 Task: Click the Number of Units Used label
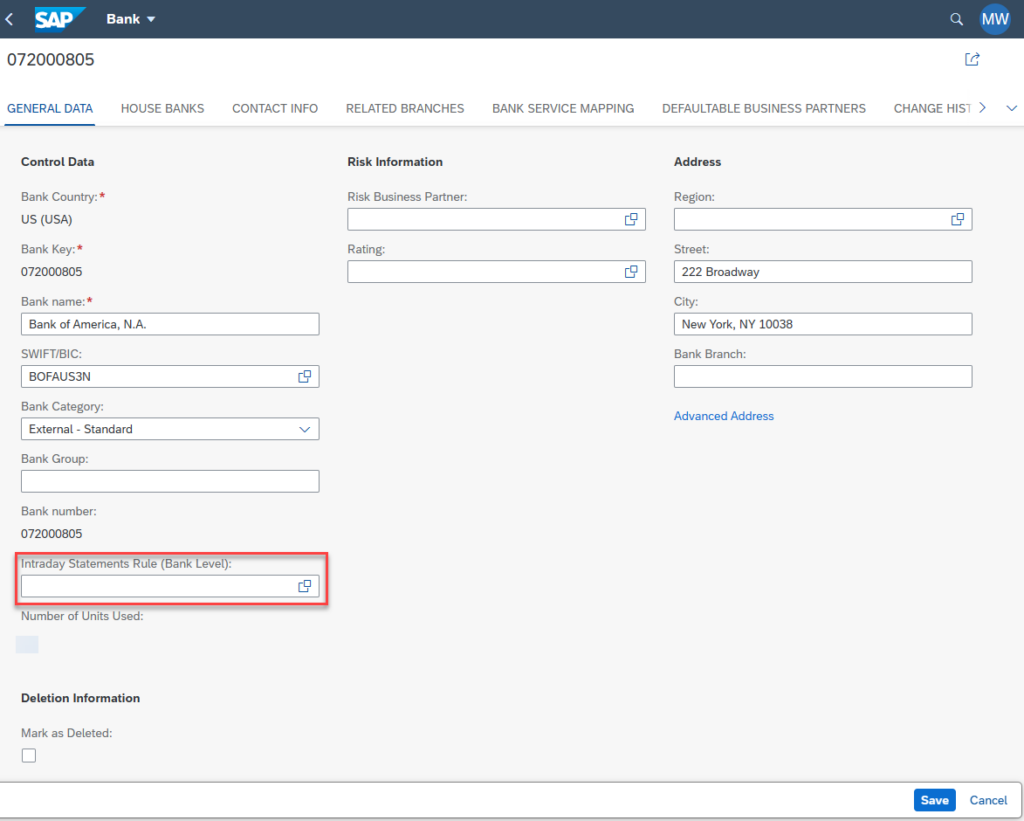click(82, 616)
